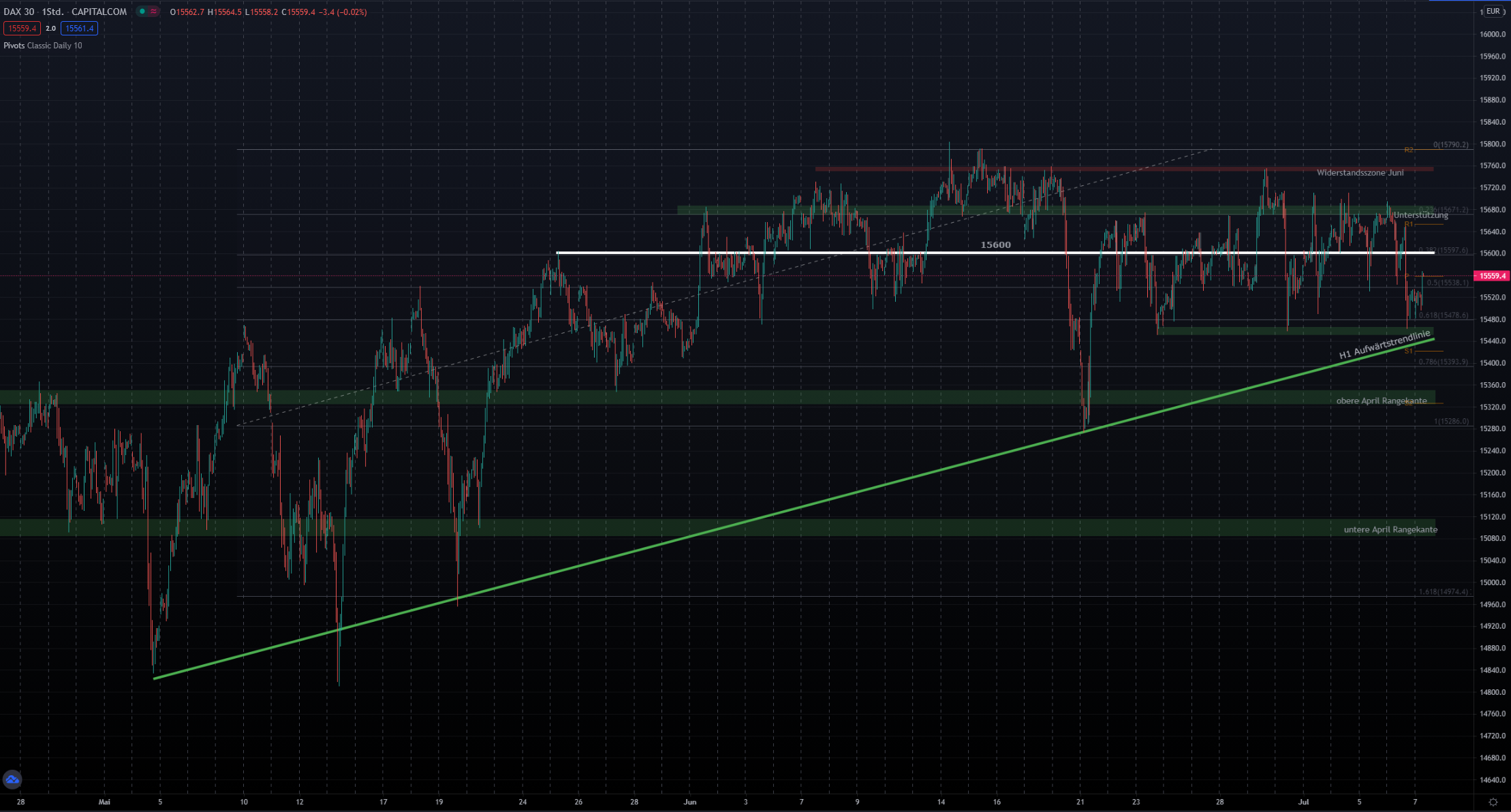
Task: Click the red sell price 15559.4 button
Action: pos(22,29)
